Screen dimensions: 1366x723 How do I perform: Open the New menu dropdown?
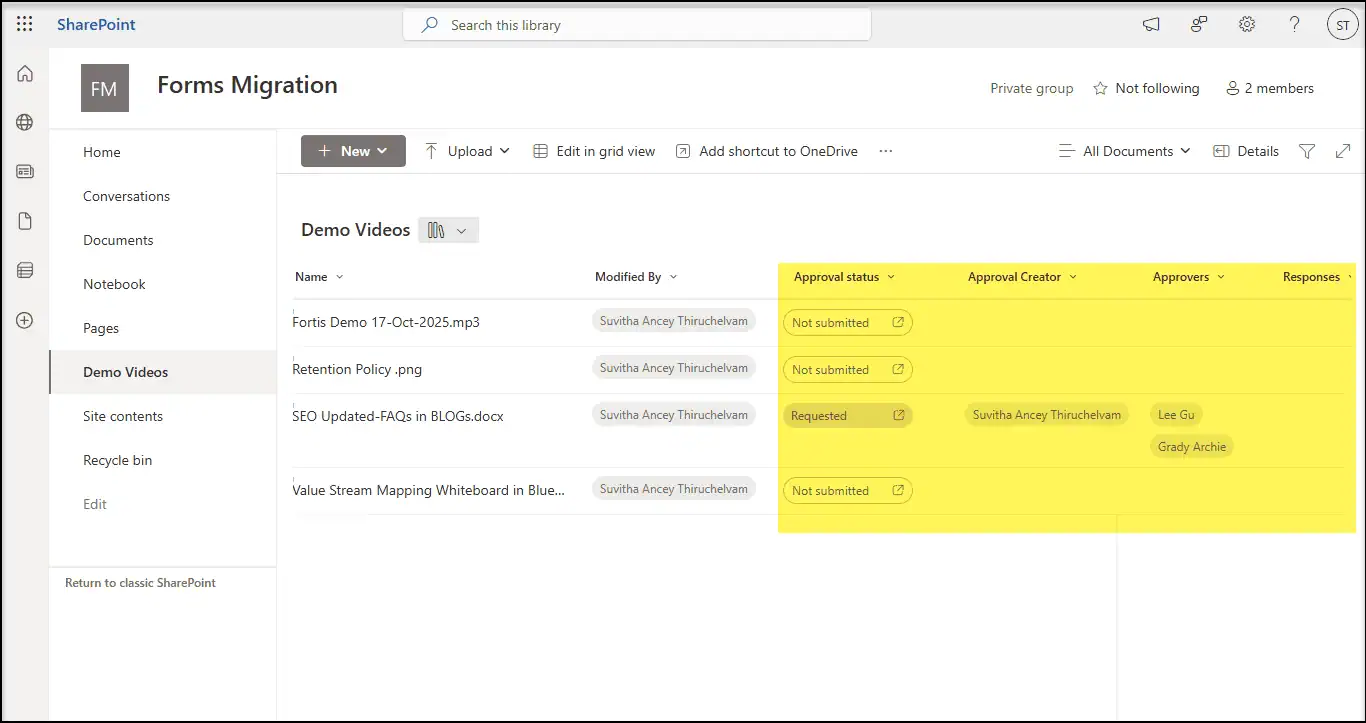[x=353, y=151]
